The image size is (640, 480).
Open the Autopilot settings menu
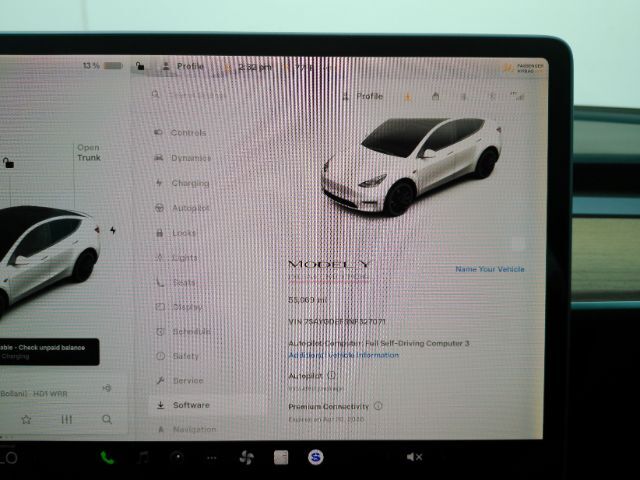182,208
